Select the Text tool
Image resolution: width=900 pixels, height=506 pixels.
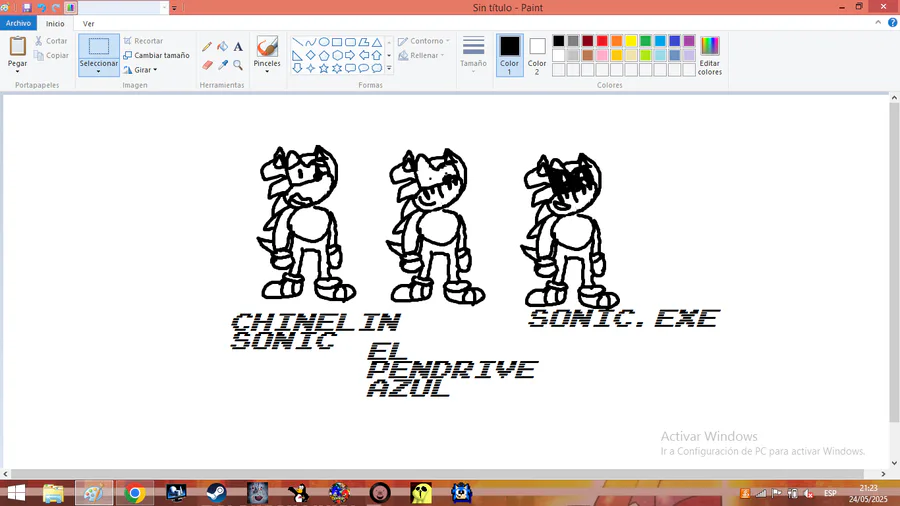238,46
